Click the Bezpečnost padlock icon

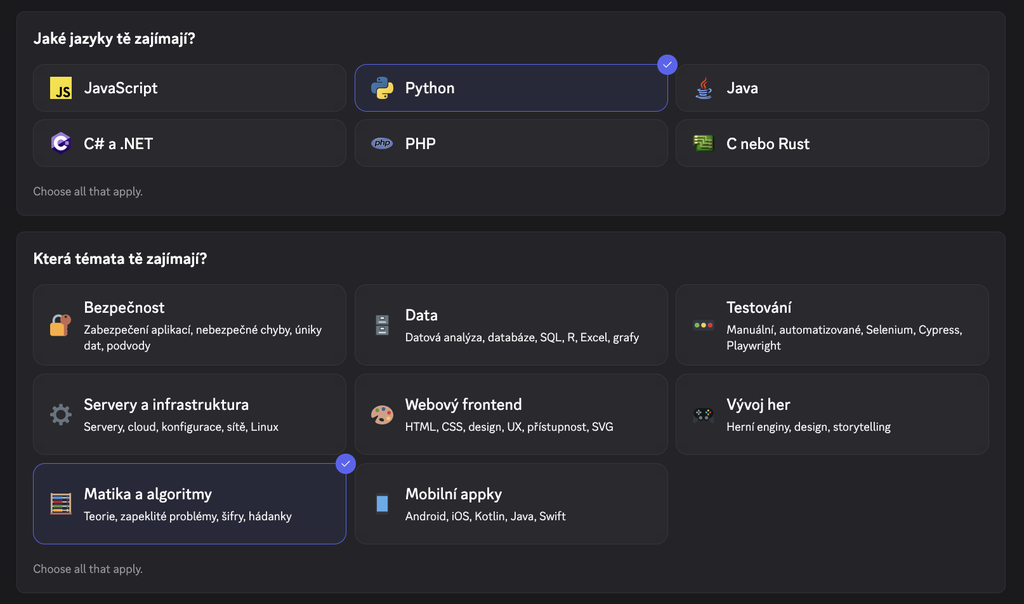tap(61, 325)
